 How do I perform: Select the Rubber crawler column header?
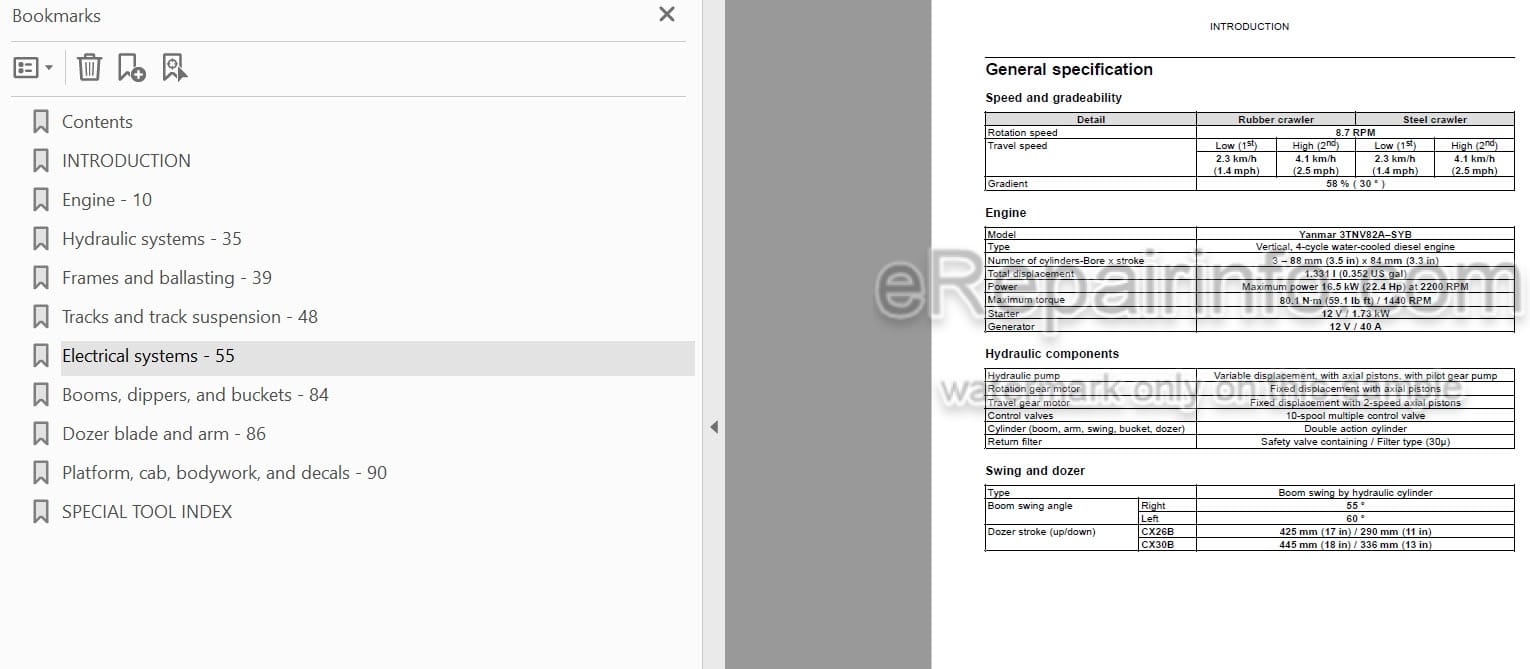click(1276, 119)
